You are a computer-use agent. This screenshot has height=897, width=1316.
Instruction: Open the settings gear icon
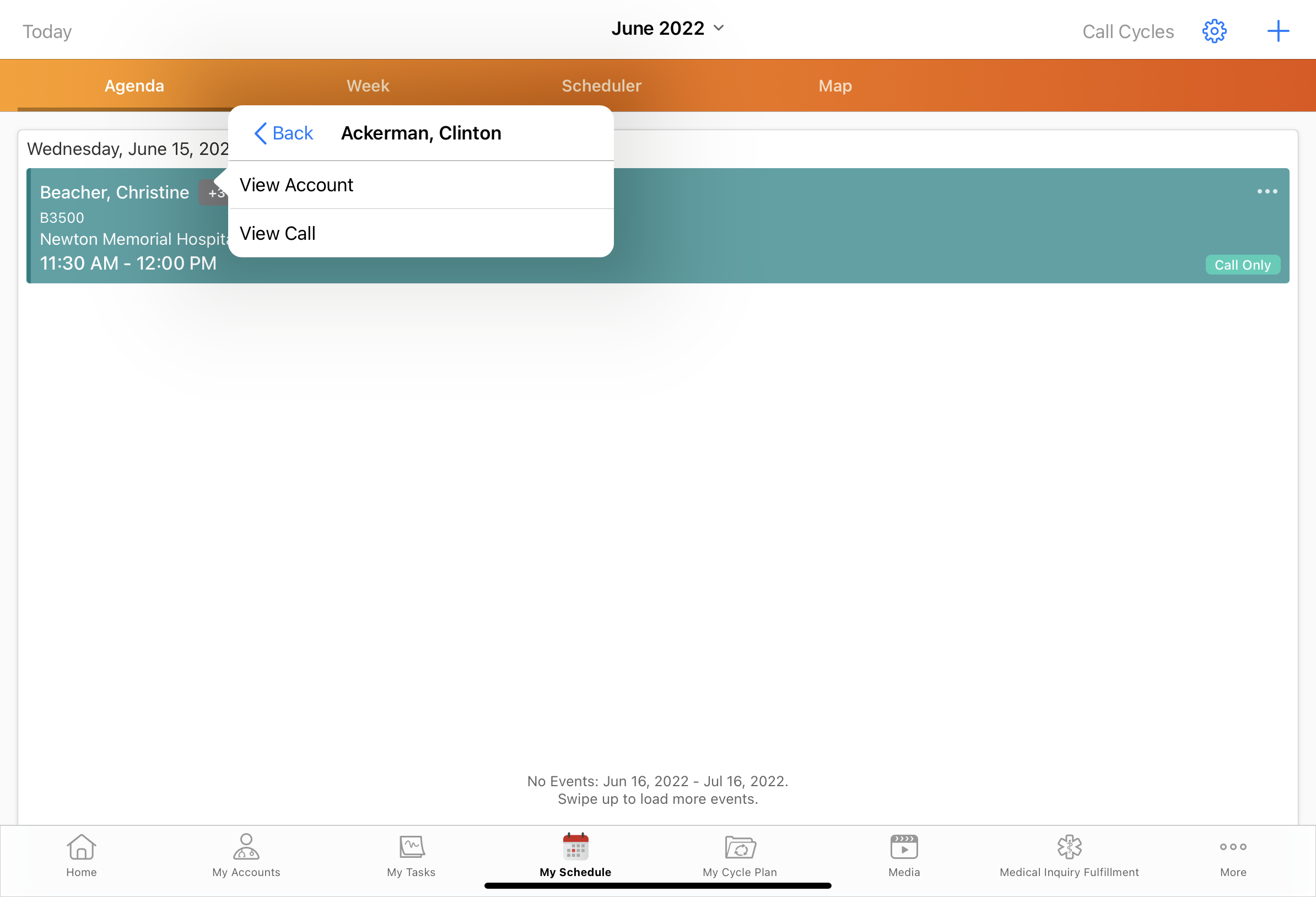1214,31
